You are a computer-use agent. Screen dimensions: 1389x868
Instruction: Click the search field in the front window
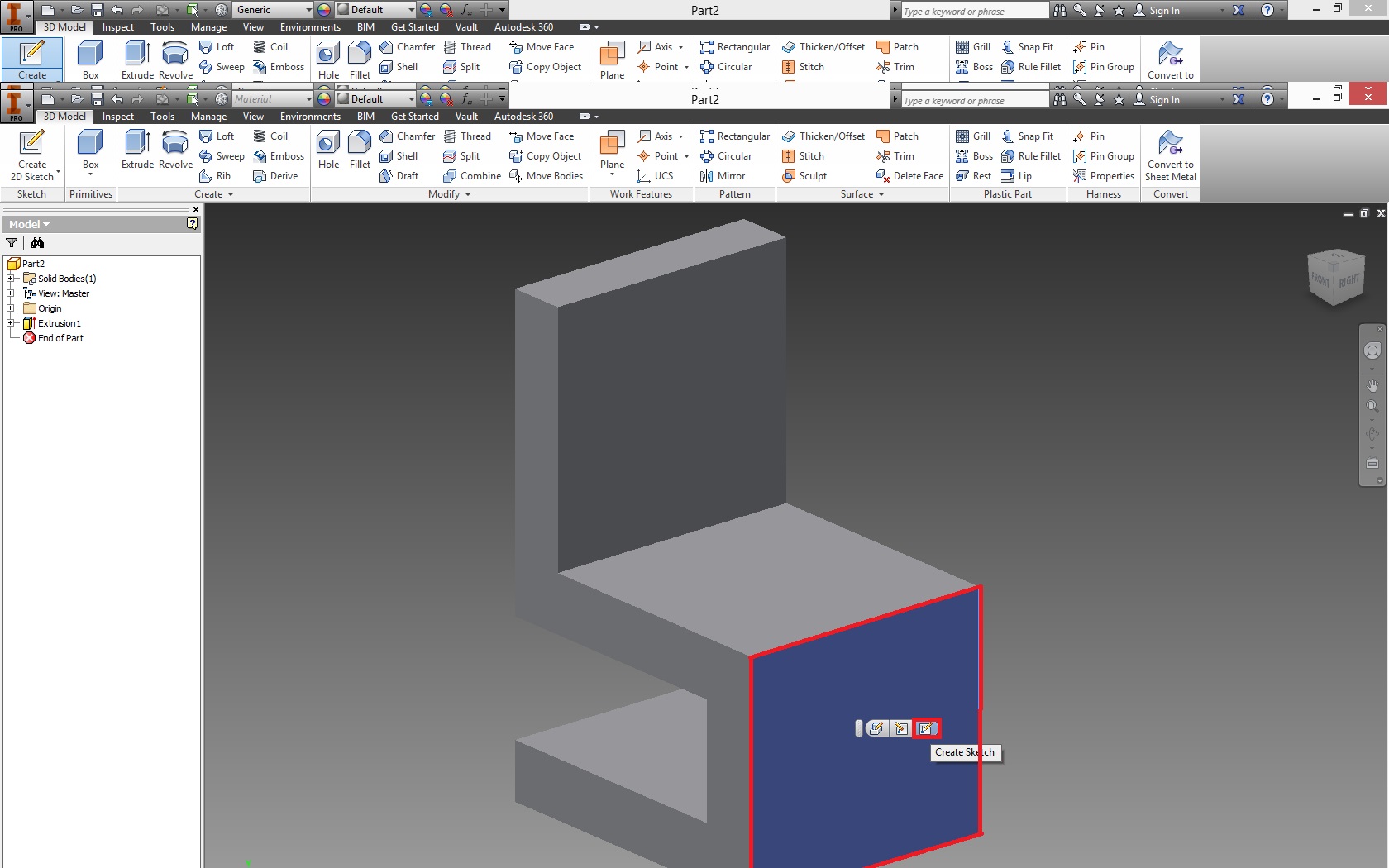coord(974,100)
